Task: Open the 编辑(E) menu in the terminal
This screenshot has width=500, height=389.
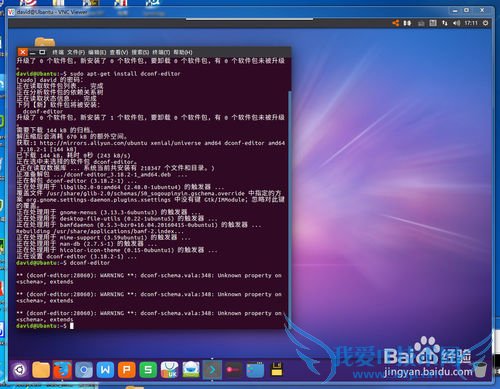Action: click(x=97, y=52)
